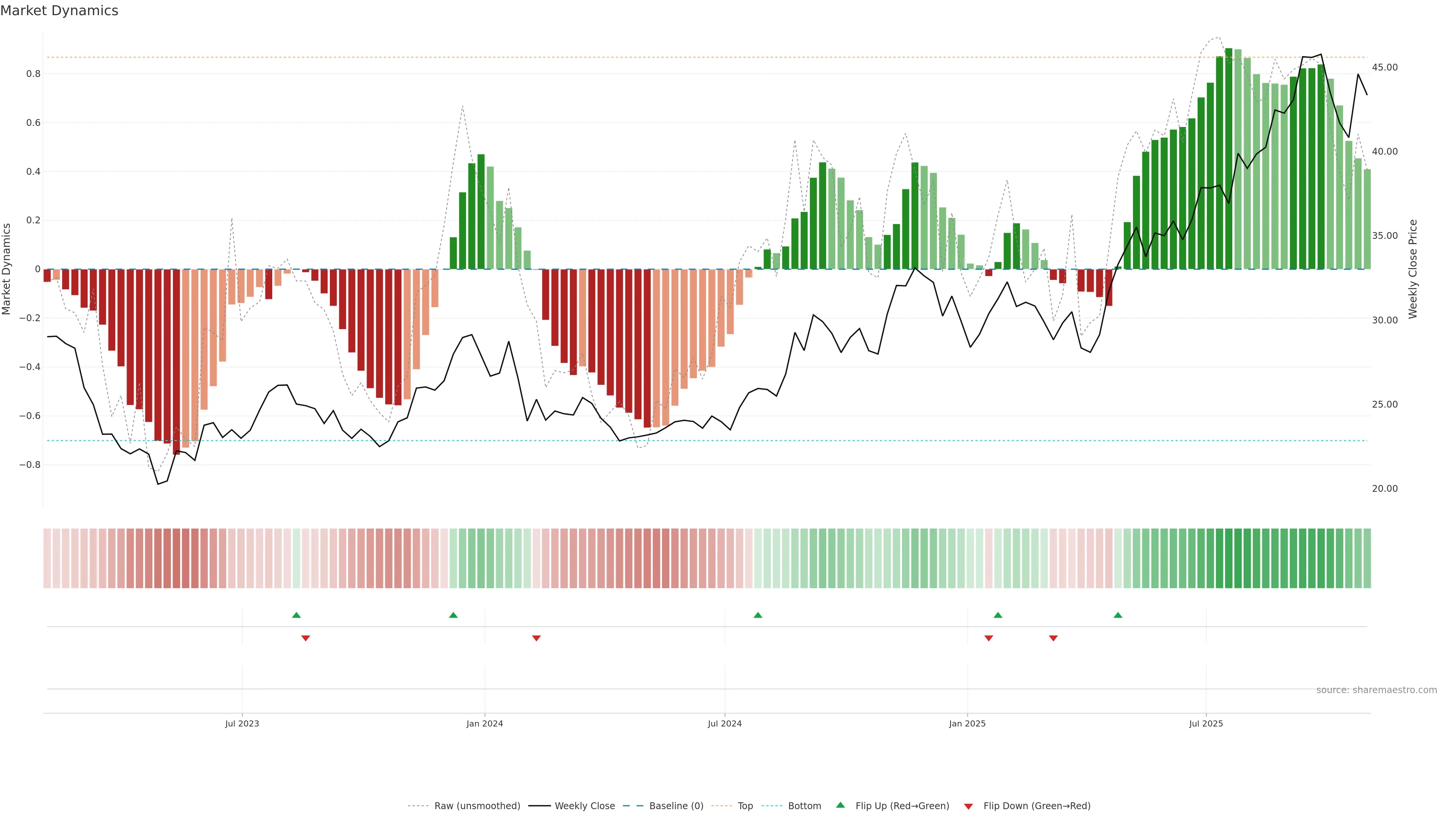
Task: Toggle the Baseline (0) legend entry
Action: coord(676,806)
